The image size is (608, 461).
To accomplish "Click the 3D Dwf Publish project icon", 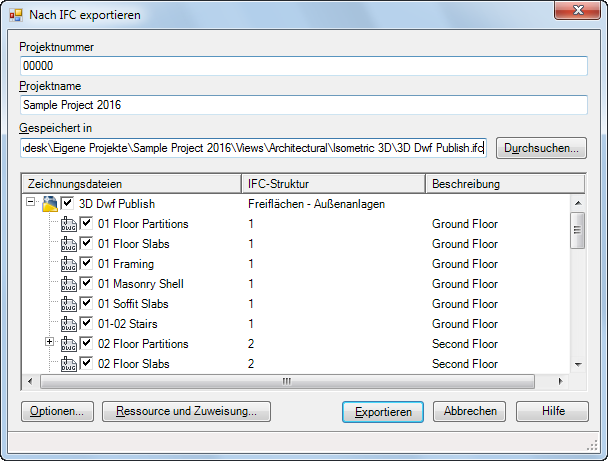I will pyautogui.click(x=50, y=204).
